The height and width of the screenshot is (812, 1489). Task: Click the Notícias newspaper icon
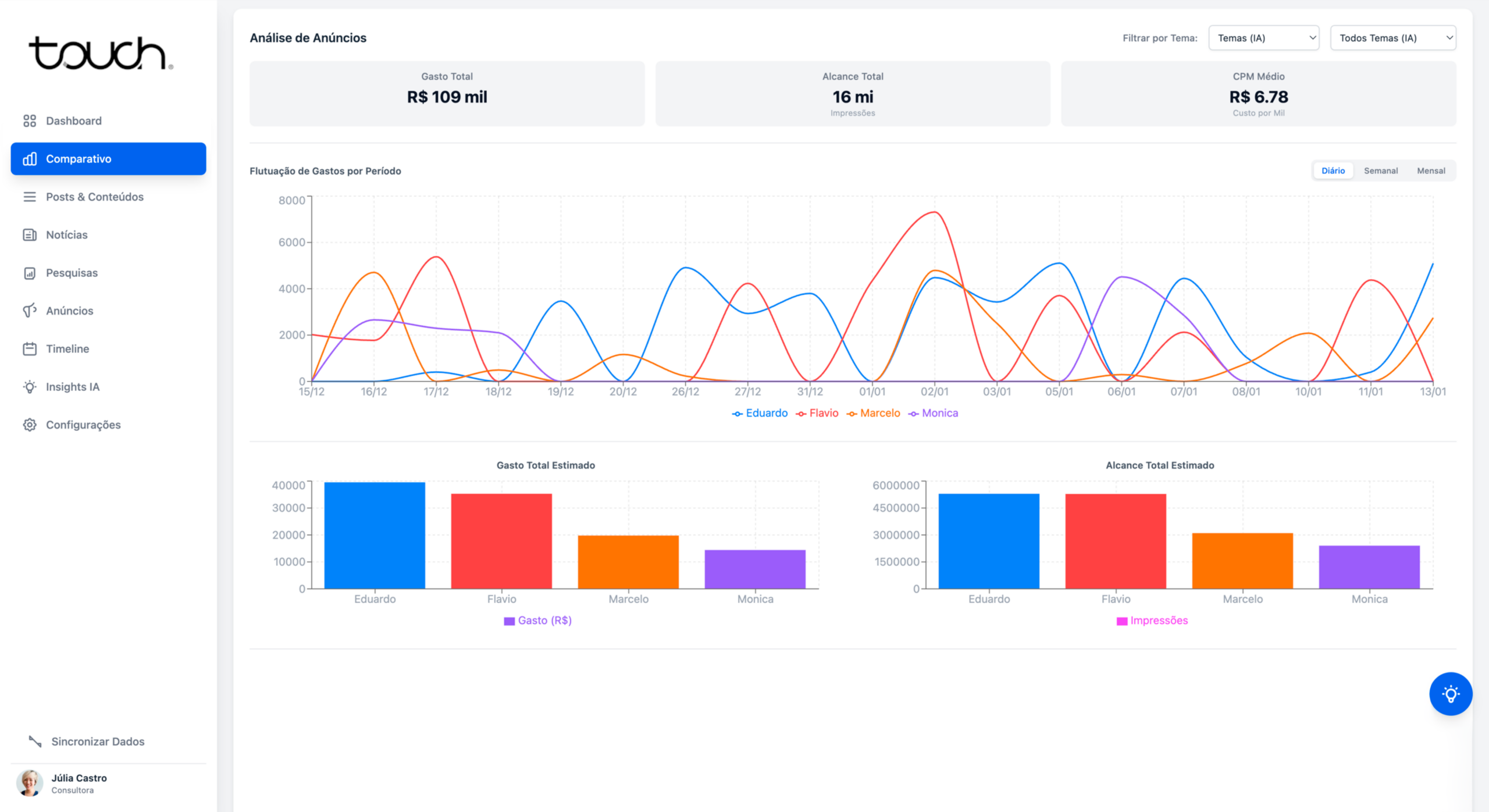point(30,234)
